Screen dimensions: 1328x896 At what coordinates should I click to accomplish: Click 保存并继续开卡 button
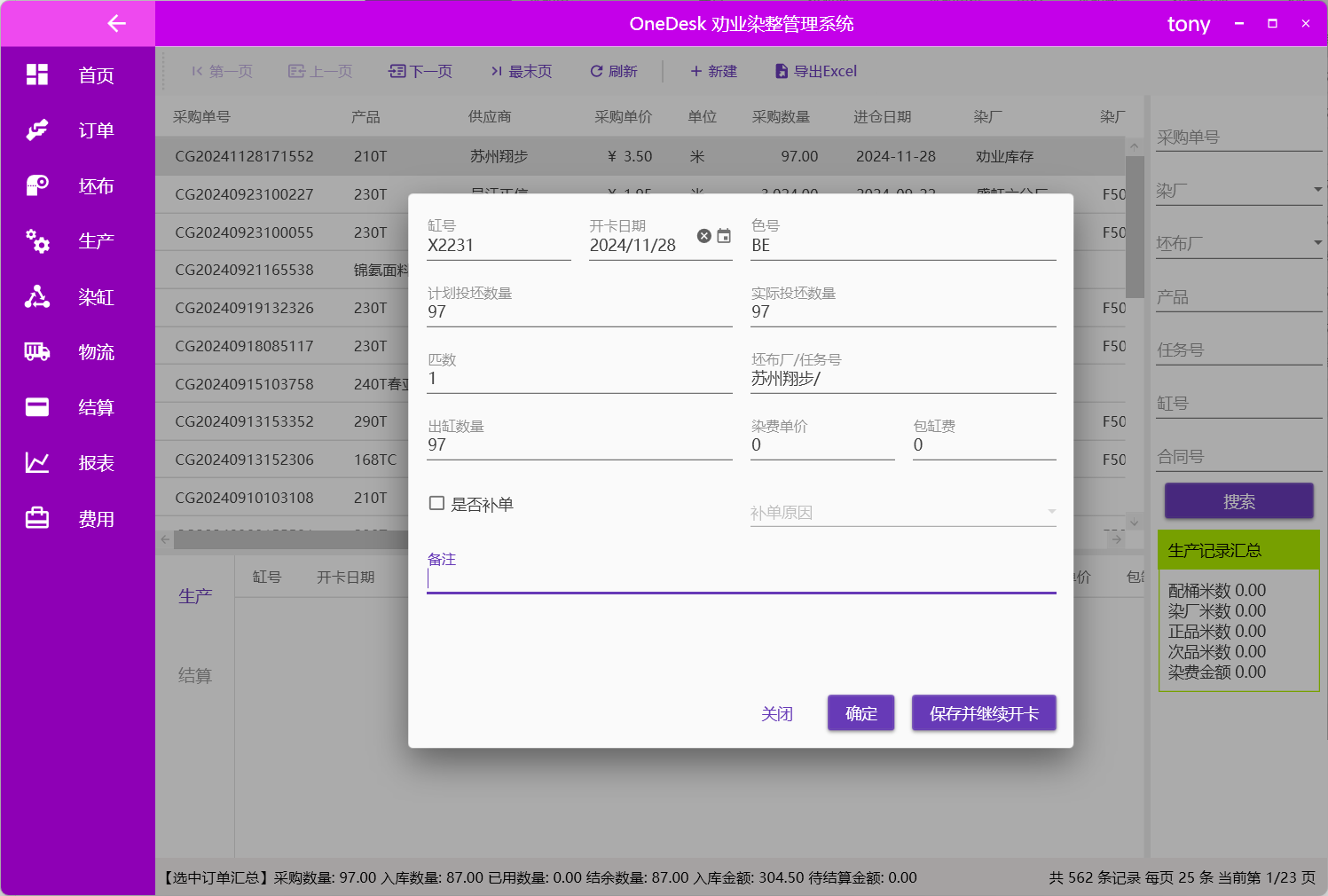pos(984,713)
